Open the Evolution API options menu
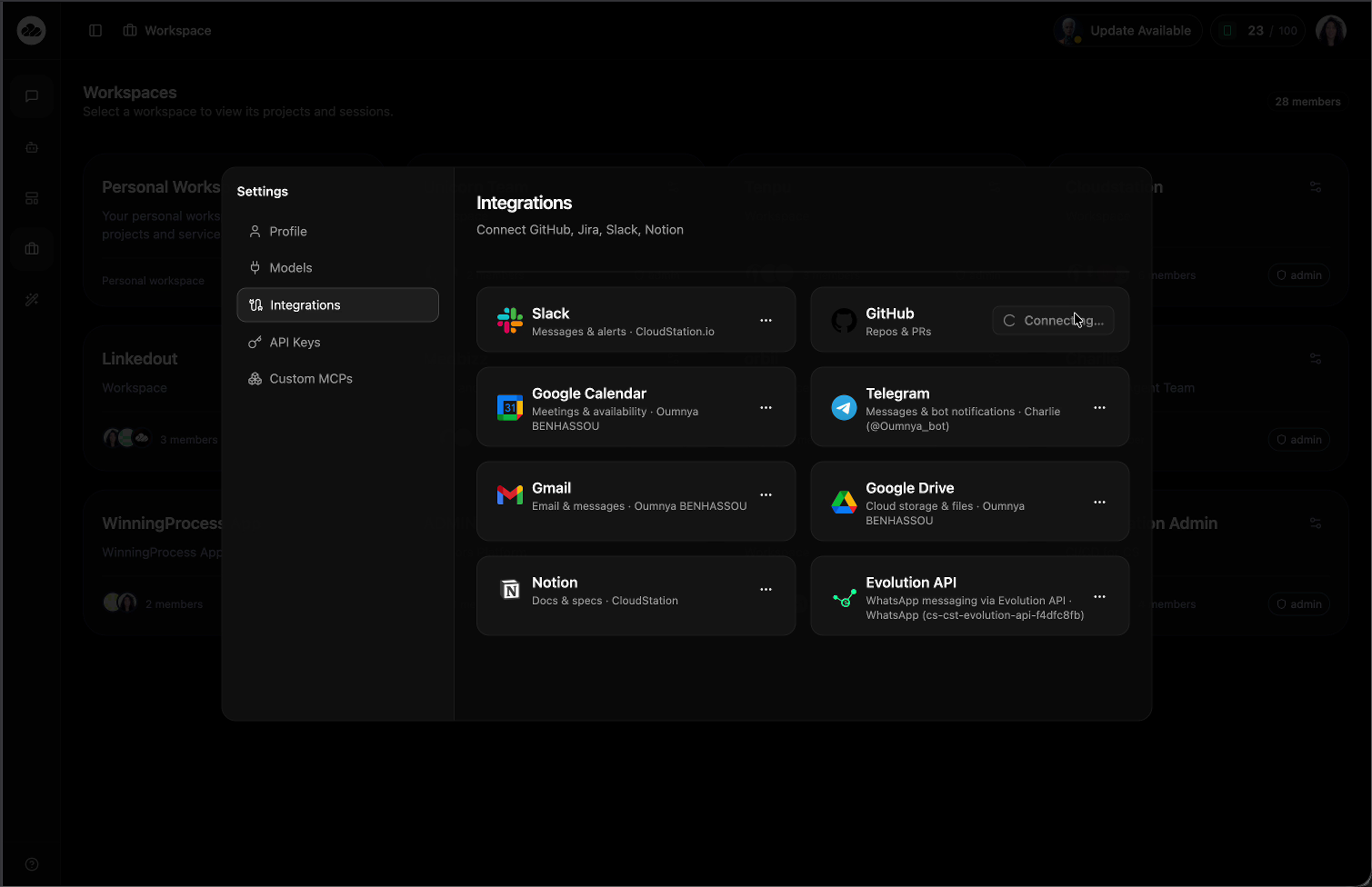 (x=1099, y=597)
